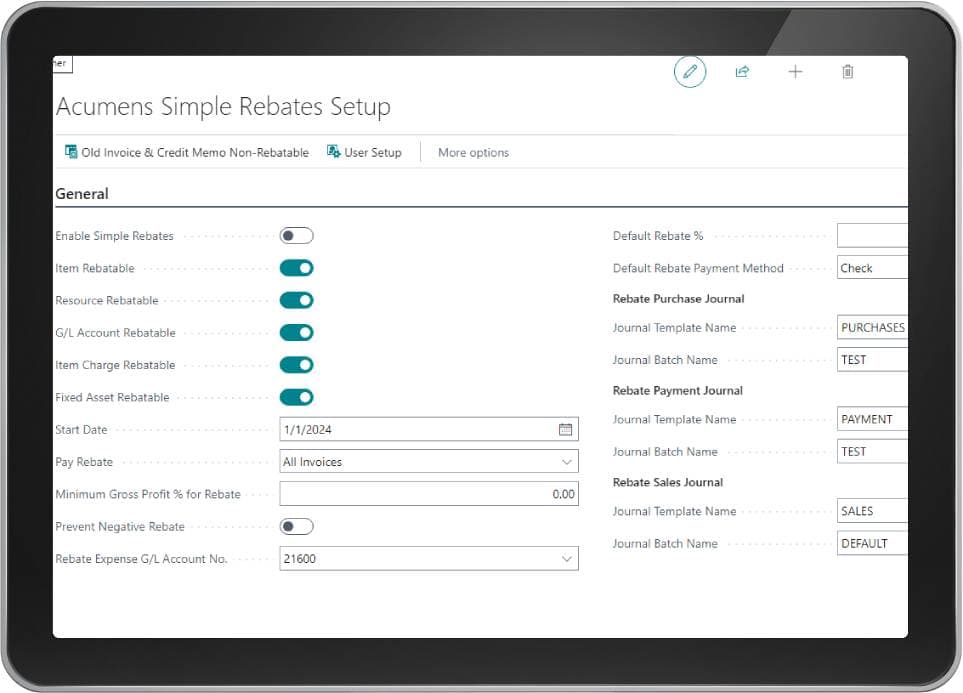Toggle Resource Rebatable switch

[x=297, y=300]
